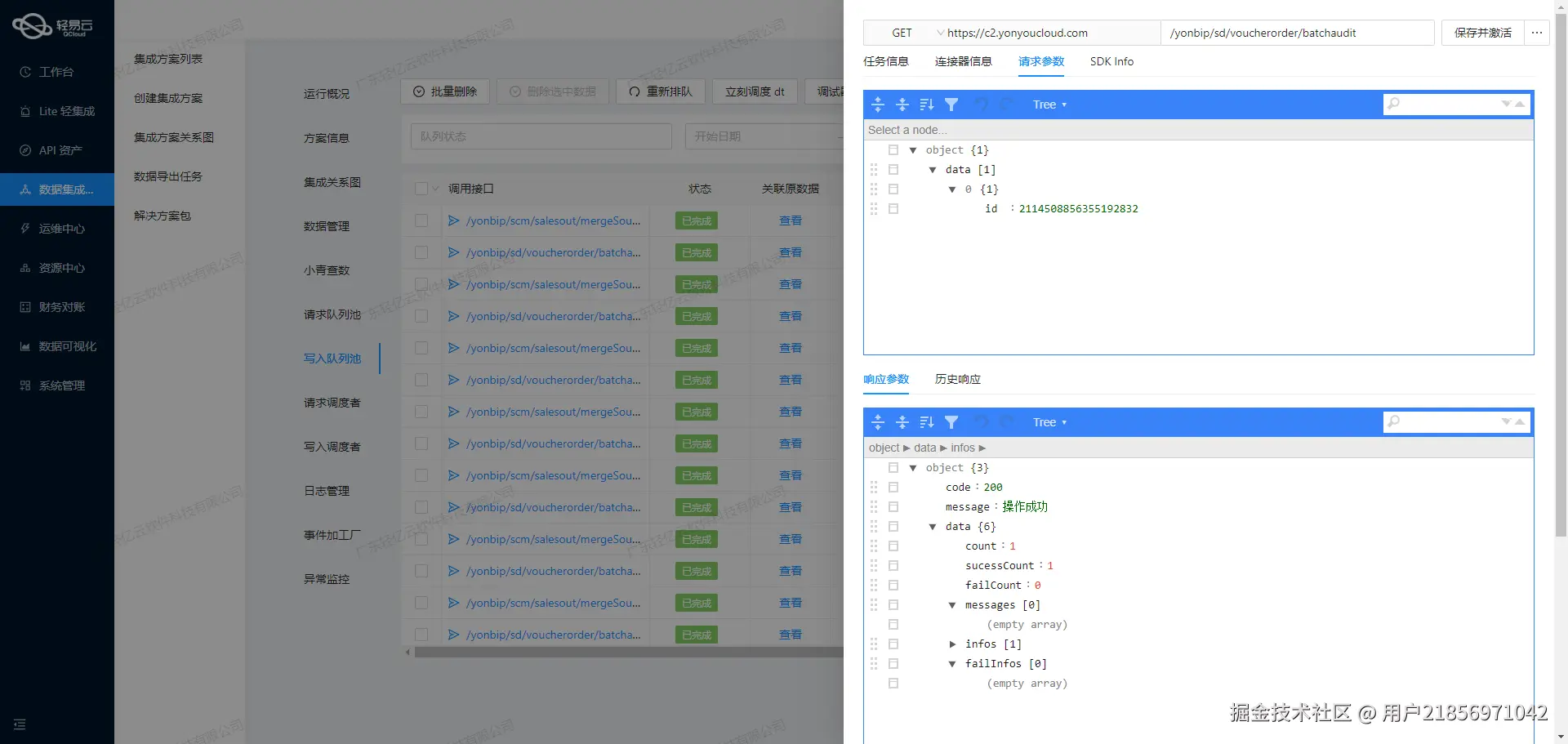This screenshot has width=1568, height=744.
Task: Select the checkbox of the first table row
Action: [421, 220]
